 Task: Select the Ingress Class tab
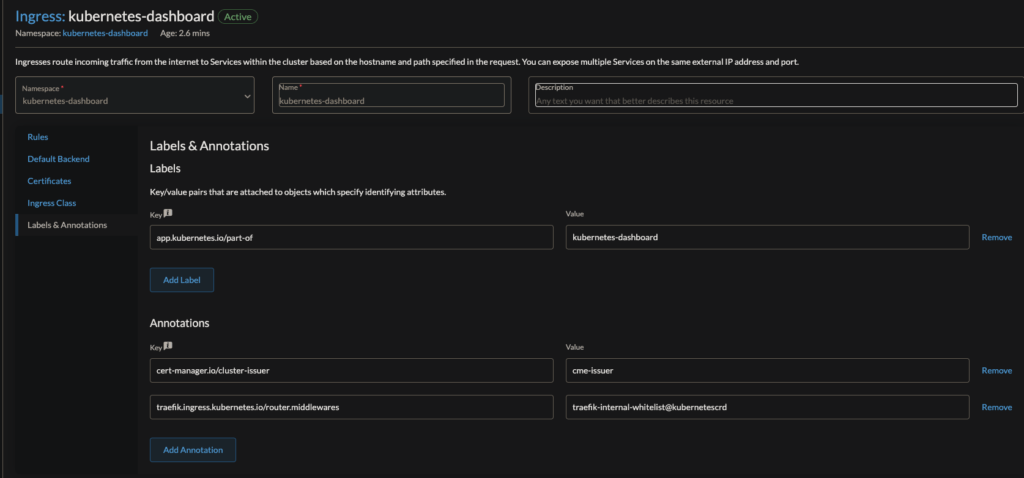coord(52,203)
